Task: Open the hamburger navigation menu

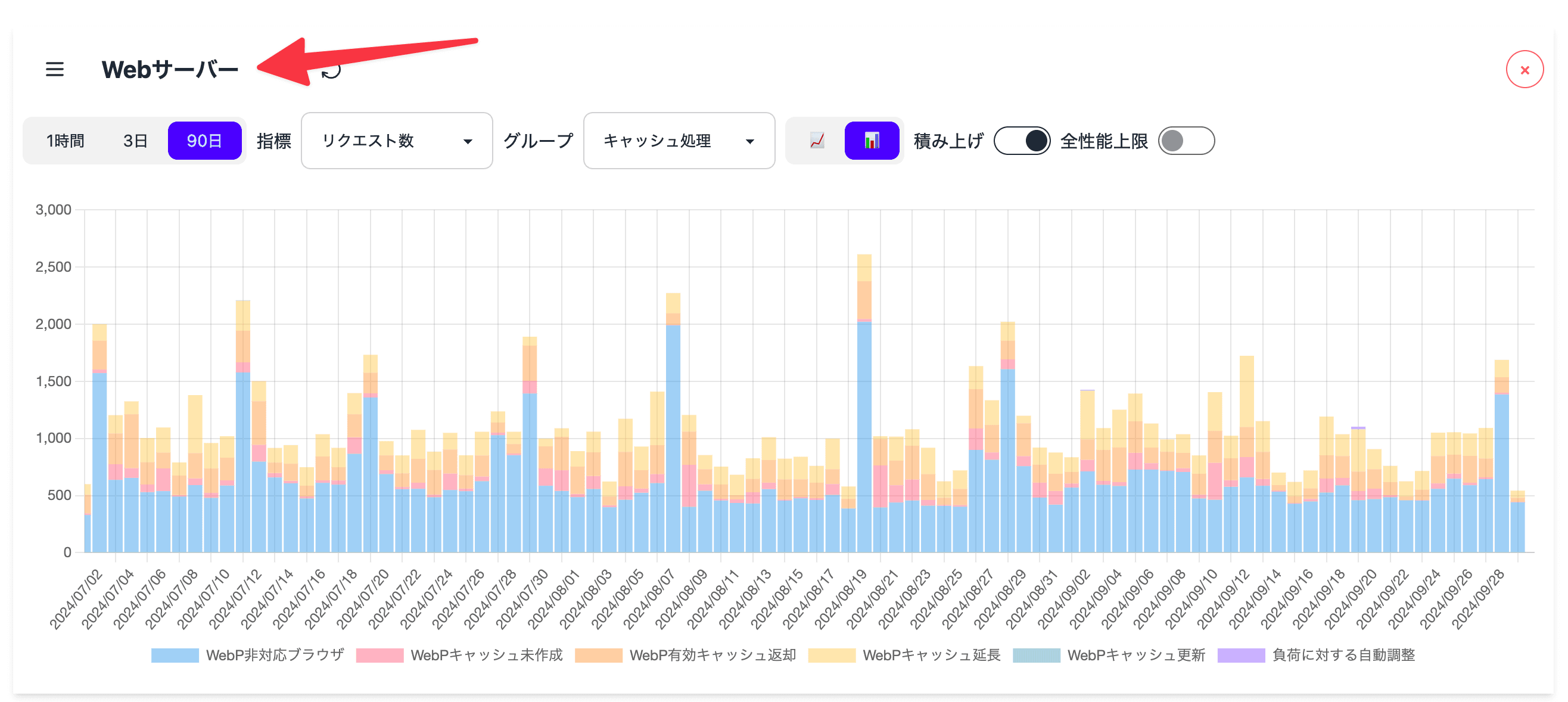Action: click(55, 69)
